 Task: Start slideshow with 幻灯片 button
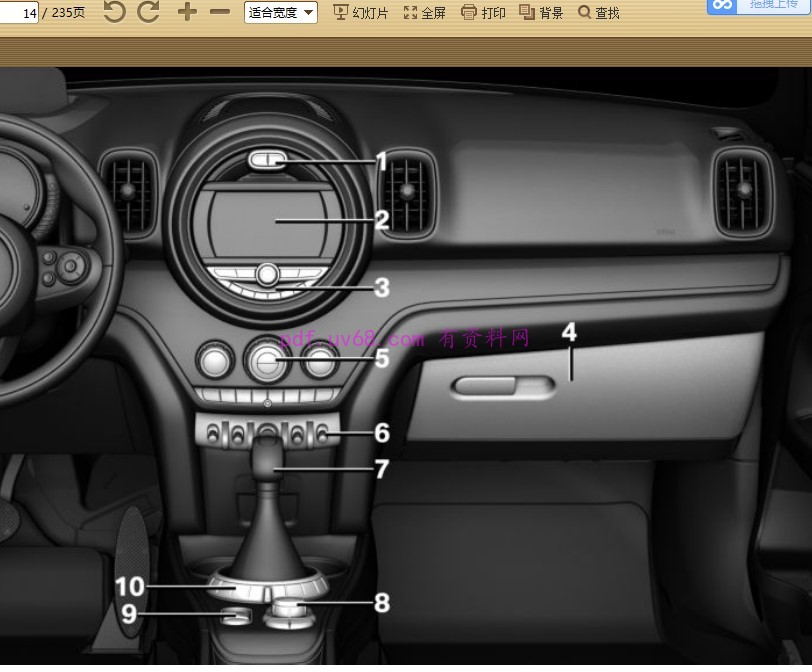(360, 12)
